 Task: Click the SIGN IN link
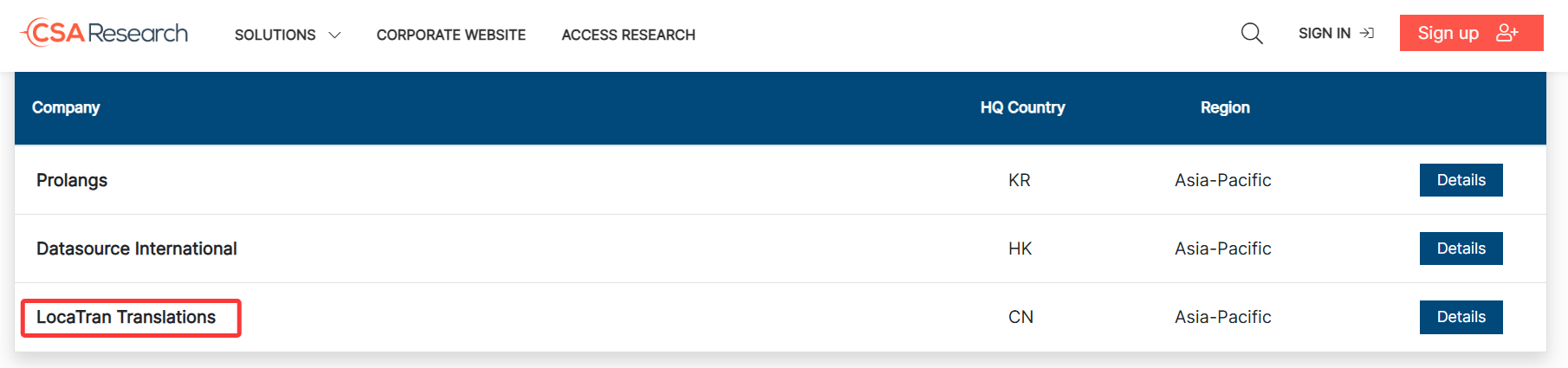(1336, 33)
